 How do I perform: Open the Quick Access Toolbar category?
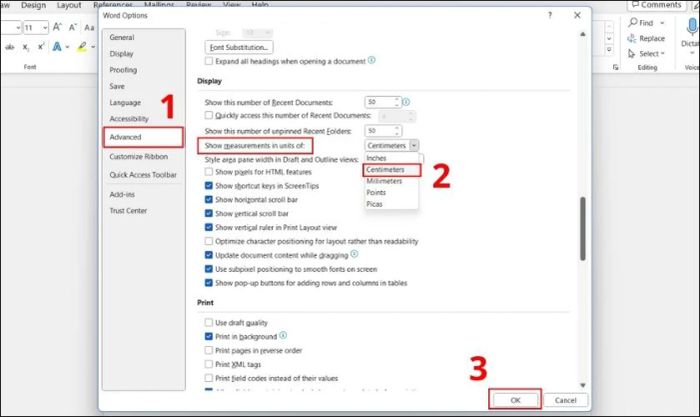click(143, 175)
